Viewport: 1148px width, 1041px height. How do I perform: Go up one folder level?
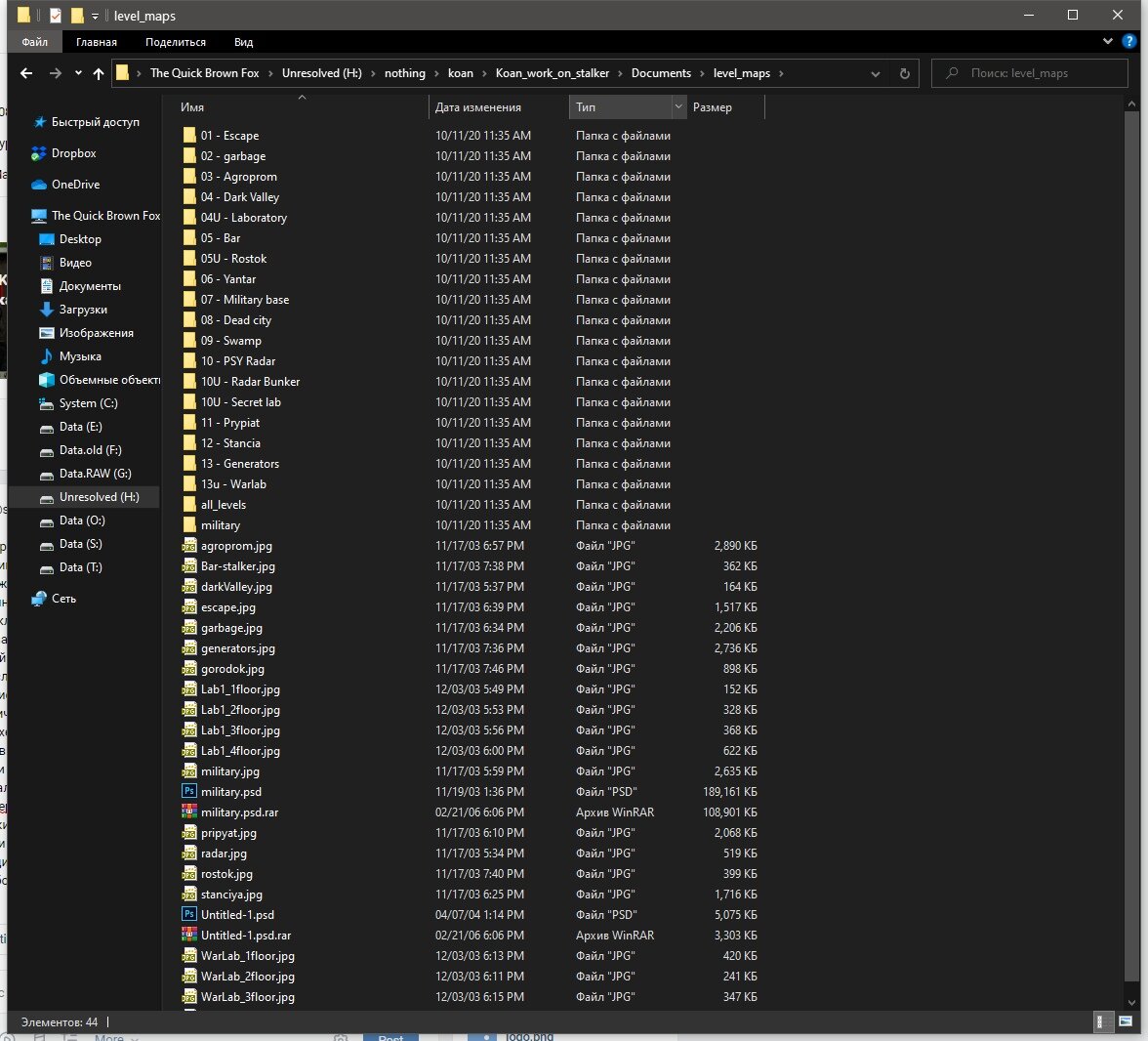tap(98, 73)
